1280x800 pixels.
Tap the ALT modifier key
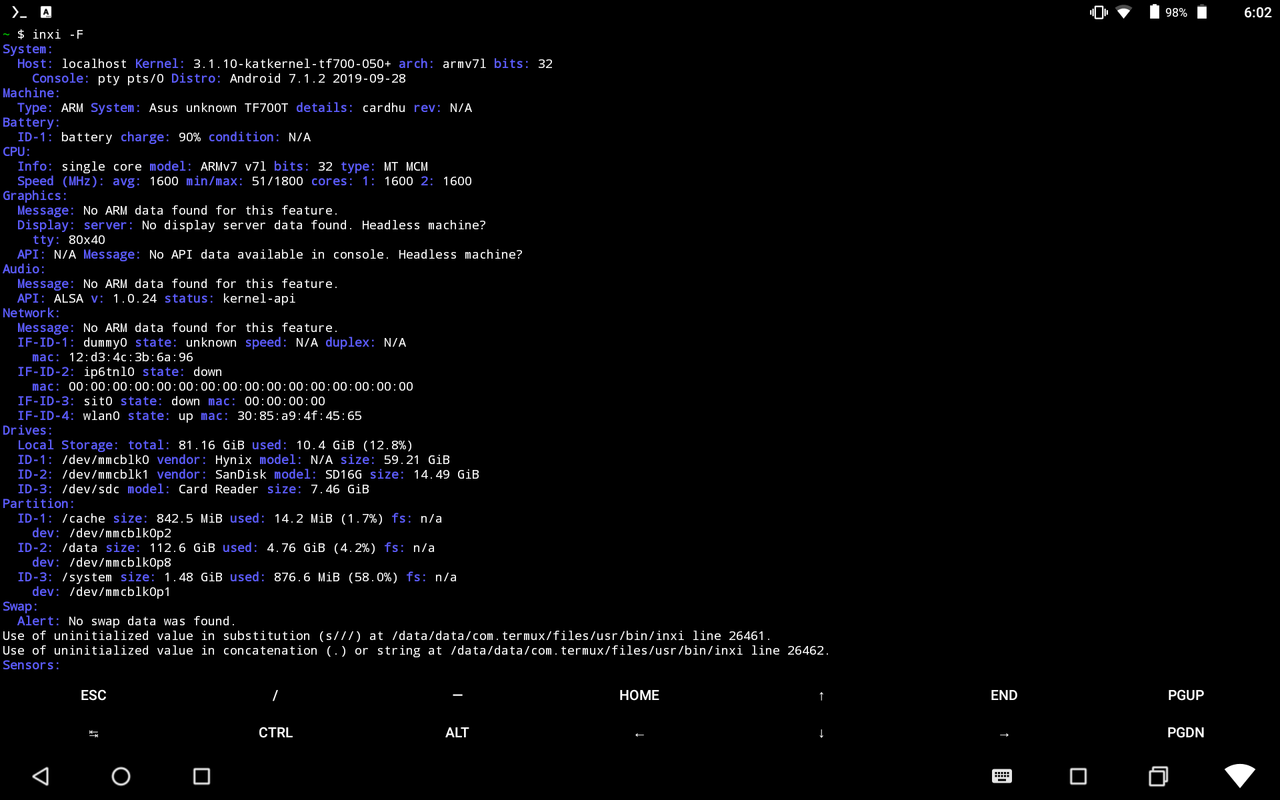457,733
